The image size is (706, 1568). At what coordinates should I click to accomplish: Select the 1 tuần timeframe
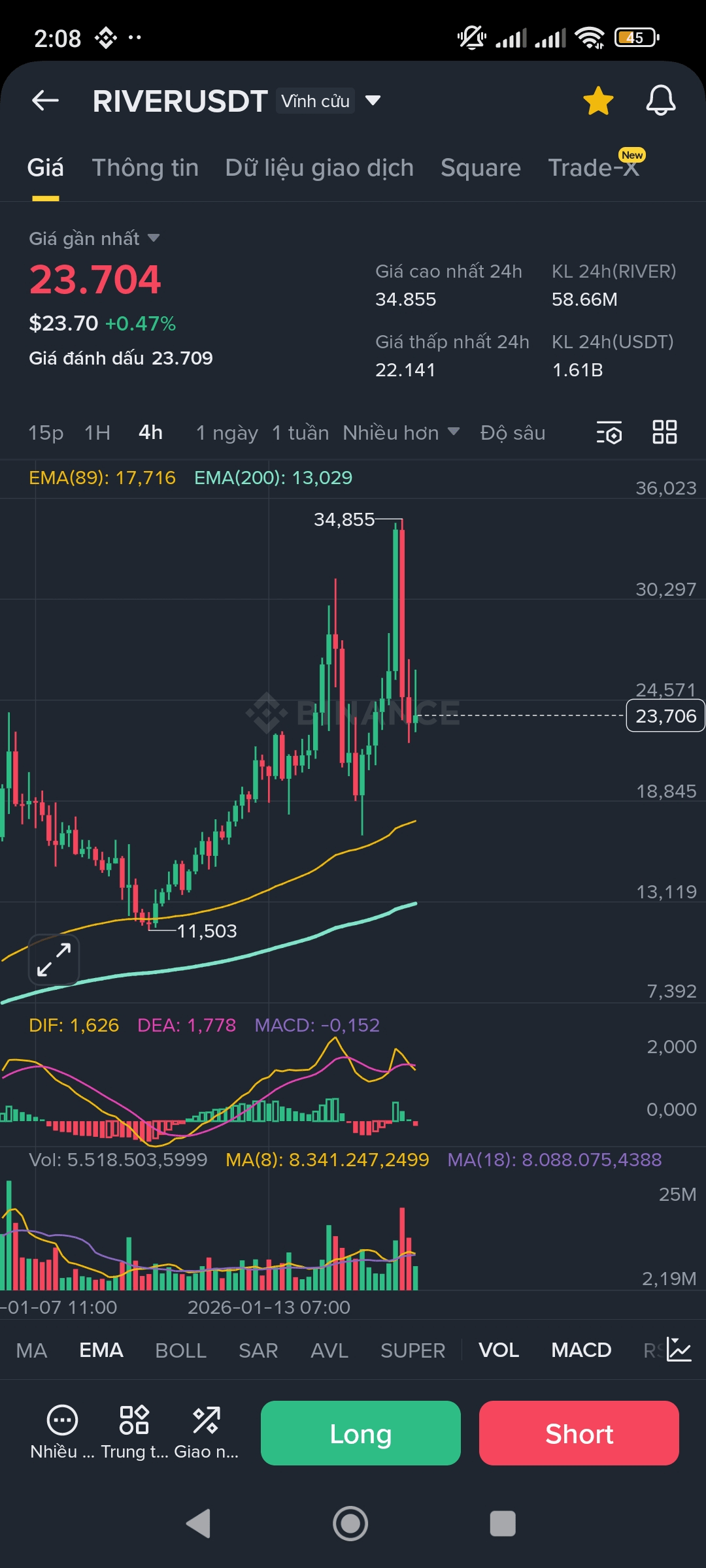click(x=300, y=433)
